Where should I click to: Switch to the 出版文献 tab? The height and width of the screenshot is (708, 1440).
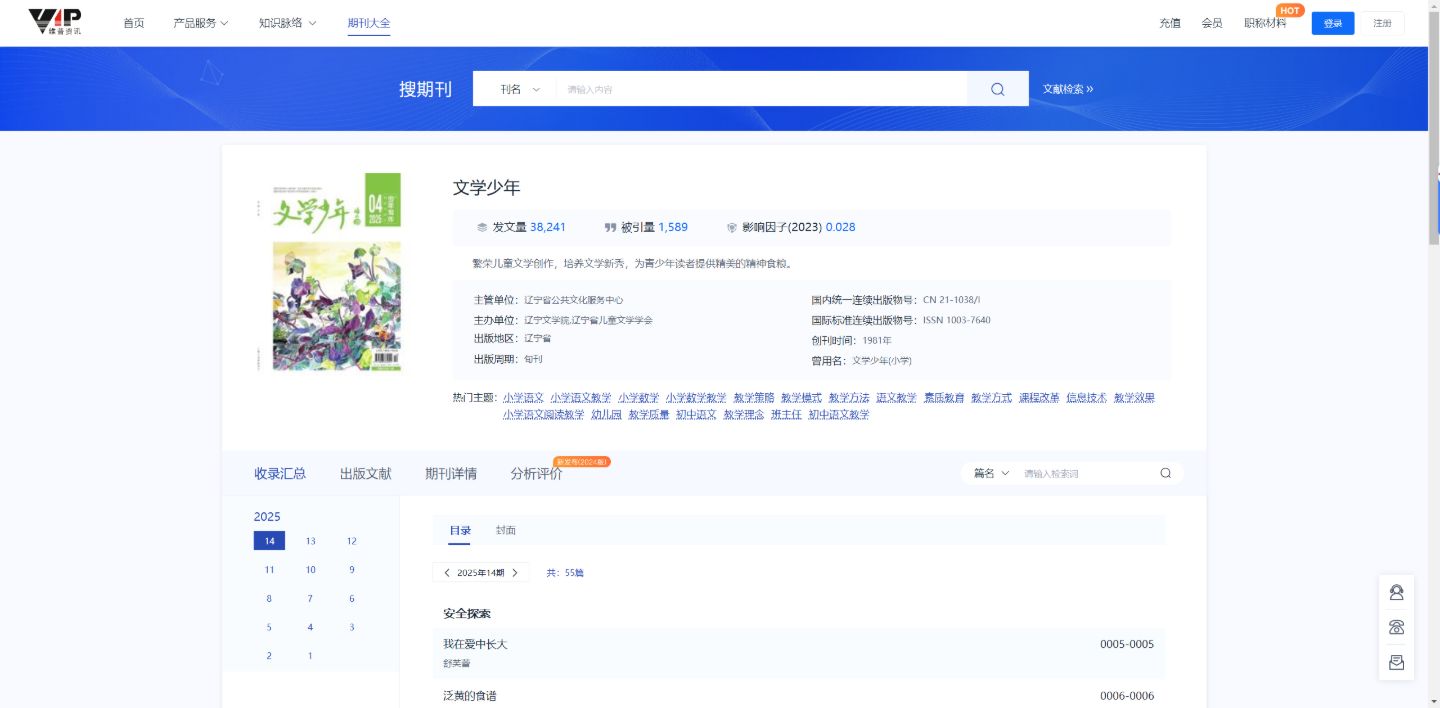point(365,474)
